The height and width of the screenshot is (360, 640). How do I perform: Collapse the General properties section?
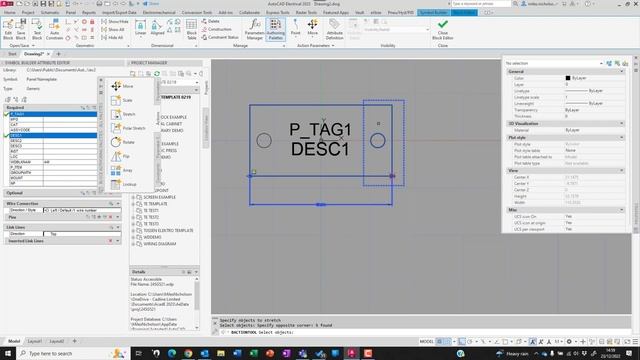(x=622, y=71)
